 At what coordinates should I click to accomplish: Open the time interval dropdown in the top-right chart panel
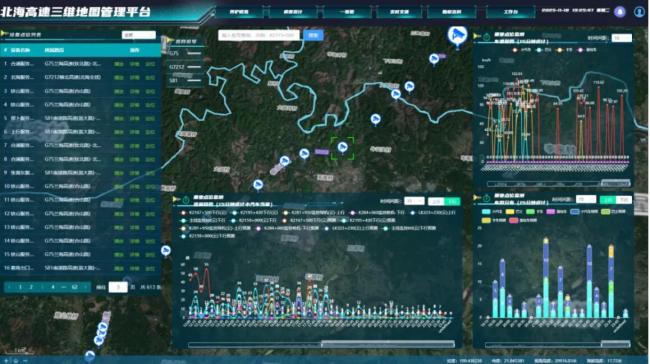click(622, 38)
